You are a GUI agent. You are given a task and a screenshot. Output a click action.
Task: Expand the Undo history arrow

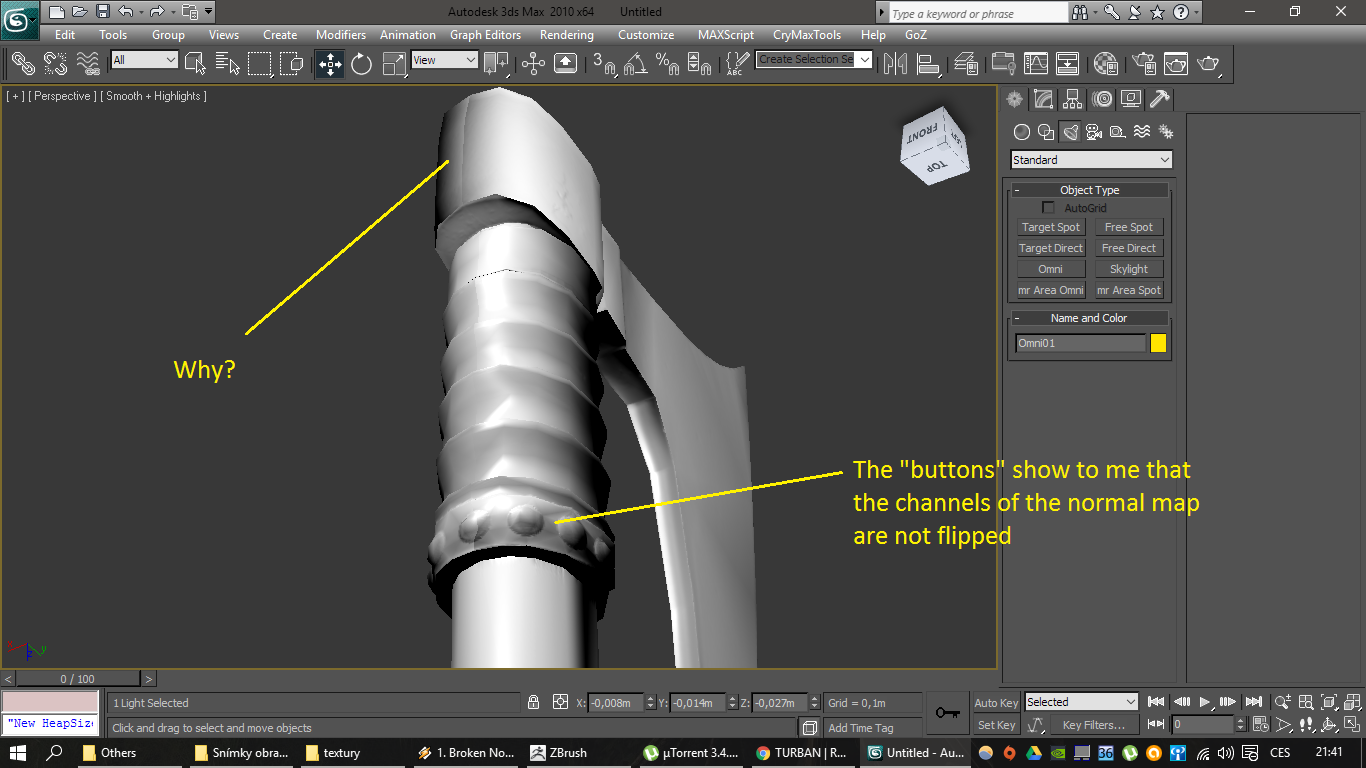point(140,12)
